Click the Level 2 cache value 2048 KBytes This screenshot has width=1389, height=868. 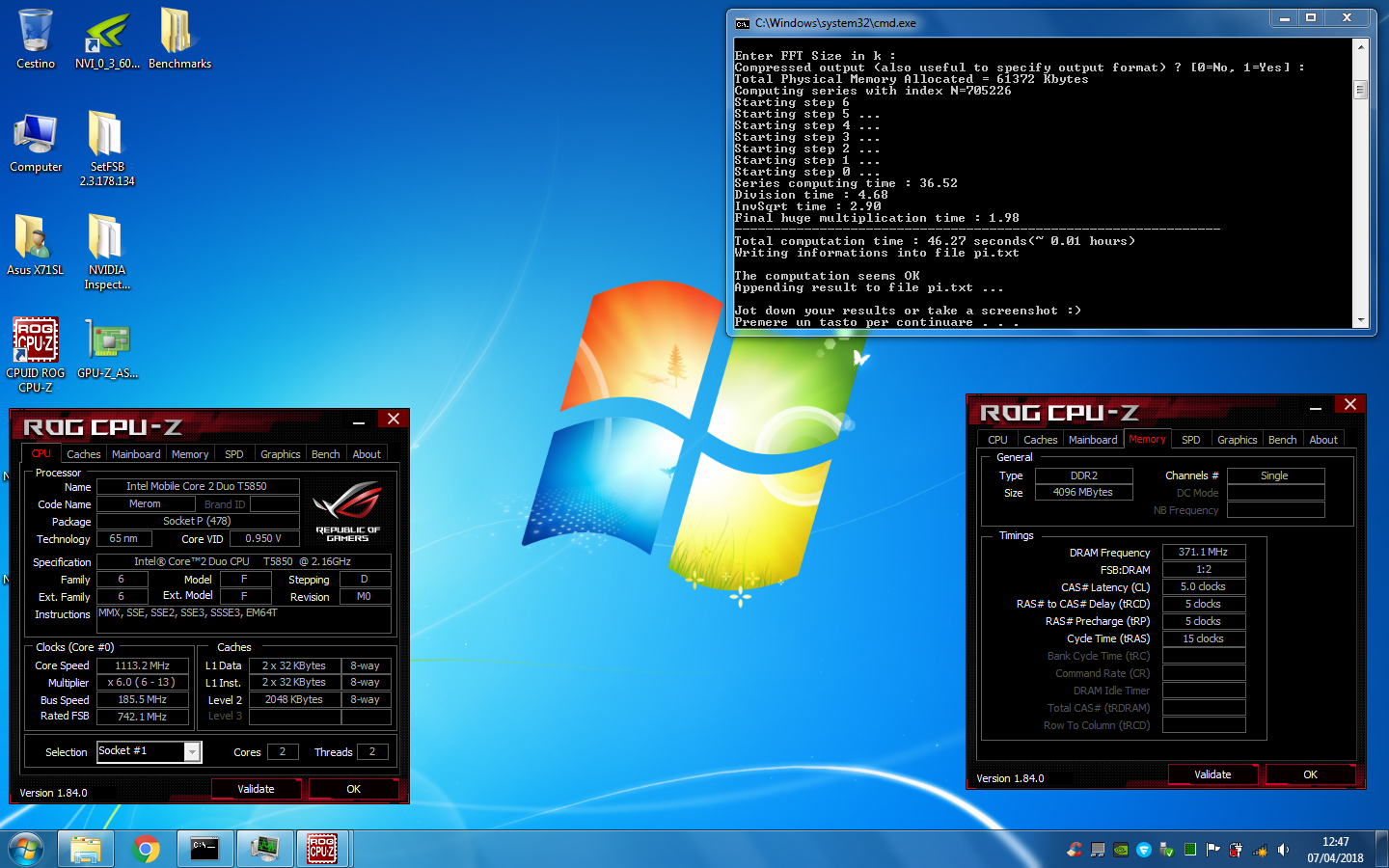[x=294, y=699]
